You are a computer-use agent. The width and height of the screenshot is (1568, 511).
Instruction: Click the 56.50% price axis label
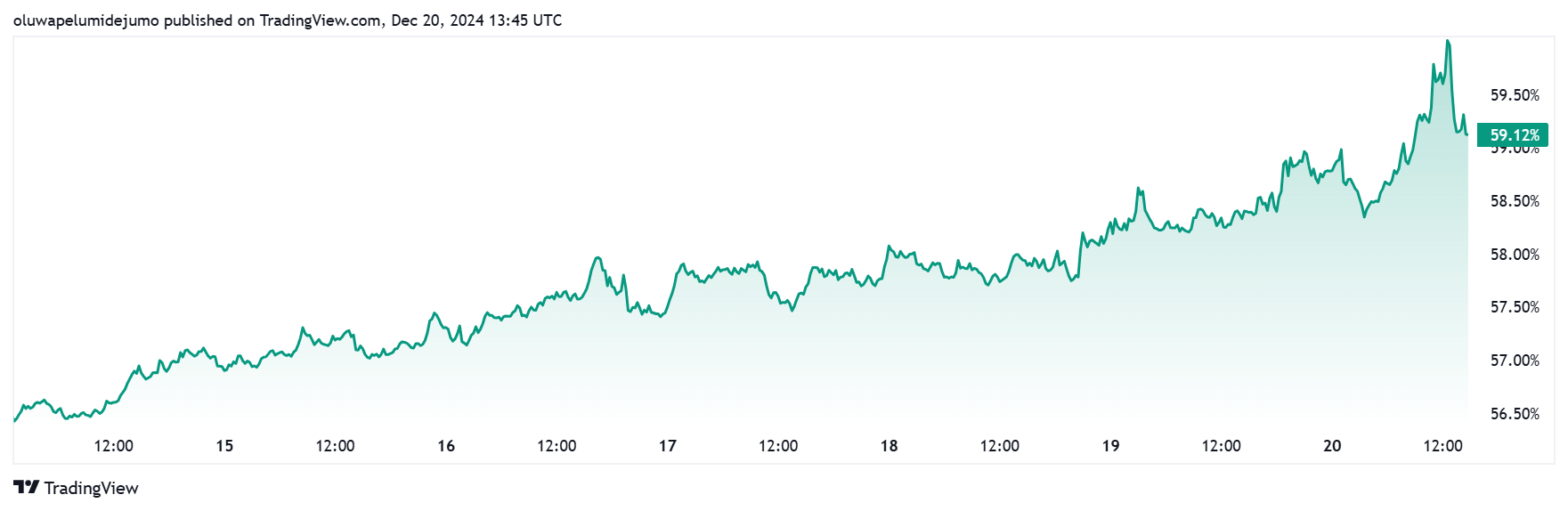(1515, 414)
